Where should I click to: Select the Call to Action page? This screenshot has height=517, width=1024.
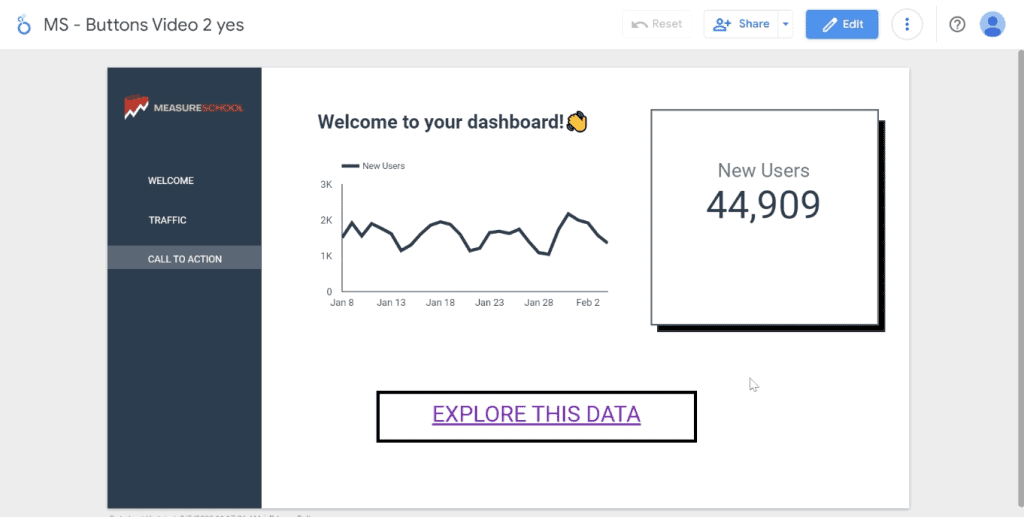tap(185, 259)
